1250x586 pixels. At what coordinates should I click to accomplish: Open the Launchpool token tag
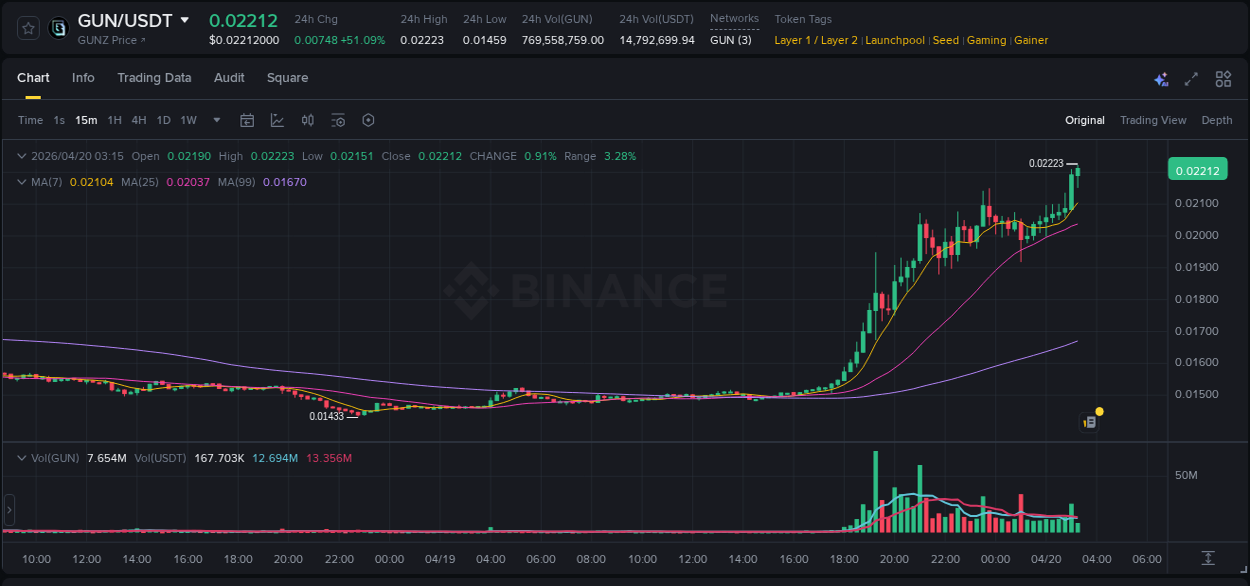click(895, 40)
